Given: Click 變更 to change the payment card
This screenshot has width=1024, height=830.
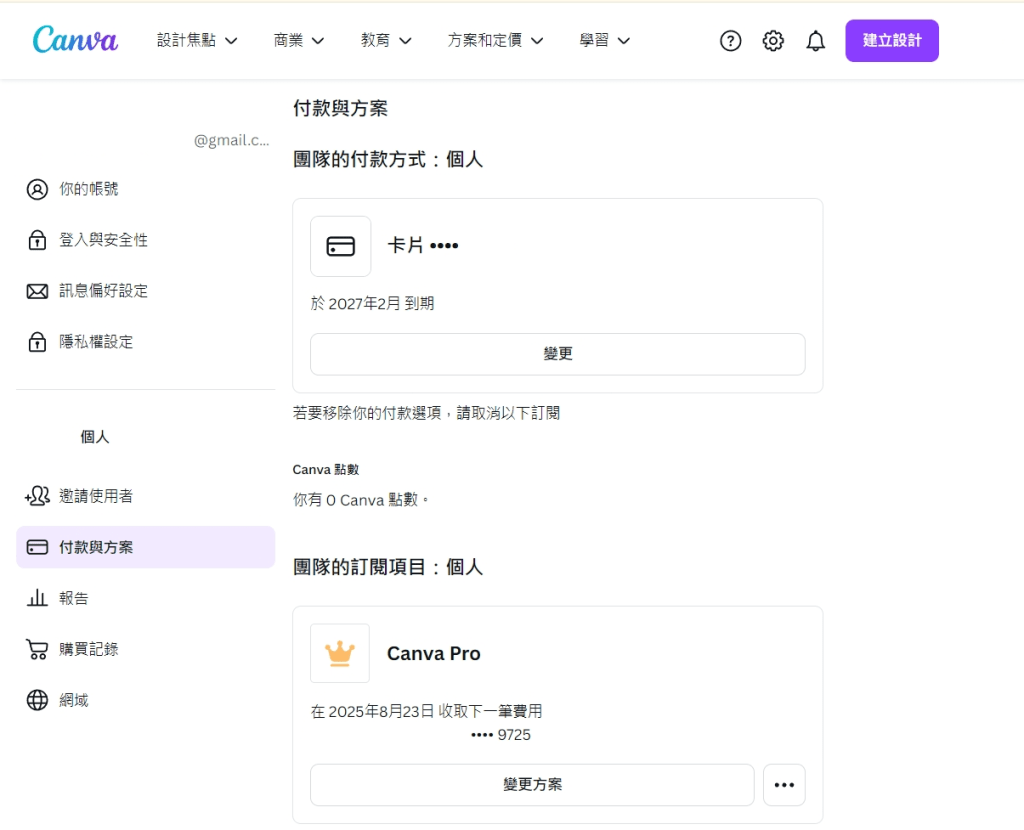Looking at the screenshot, I should coord(557,354).
